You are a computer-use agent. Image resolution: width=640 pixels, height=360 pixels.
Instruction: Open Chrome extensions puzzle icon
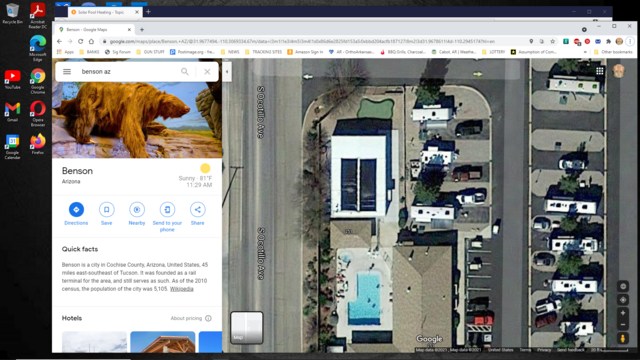(609, 41)
